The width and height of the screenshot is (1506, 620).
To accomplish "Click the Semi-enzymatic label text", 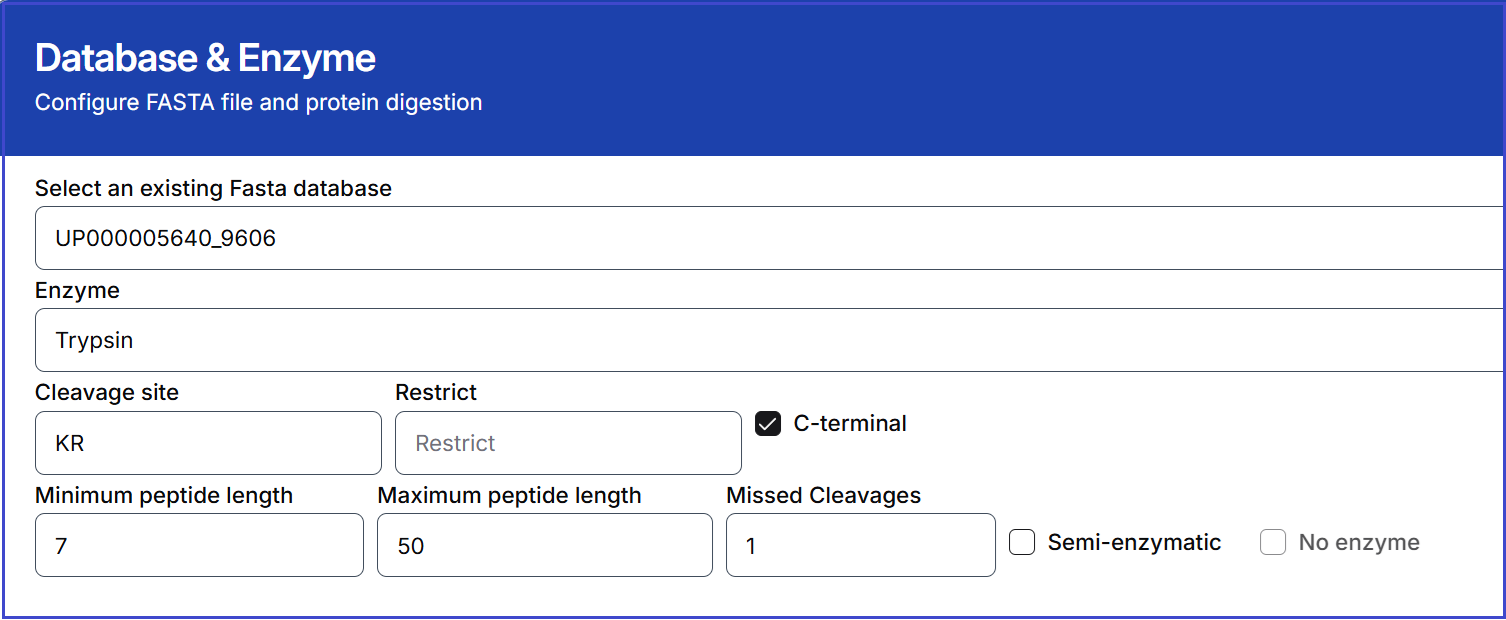I will pyautogui.click(x=1134, y=543).
